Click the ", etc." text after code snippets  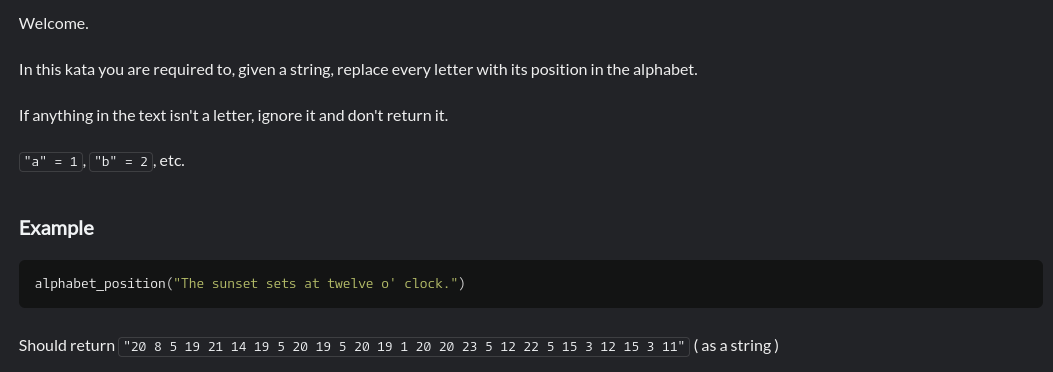[169, 161]
